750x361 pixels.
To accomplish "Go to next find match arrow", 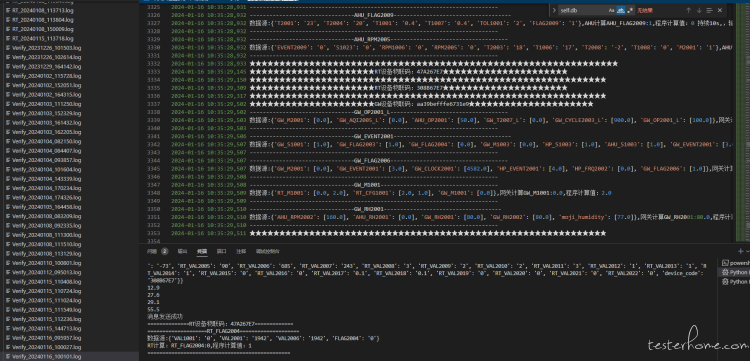I will click(699, 10).
